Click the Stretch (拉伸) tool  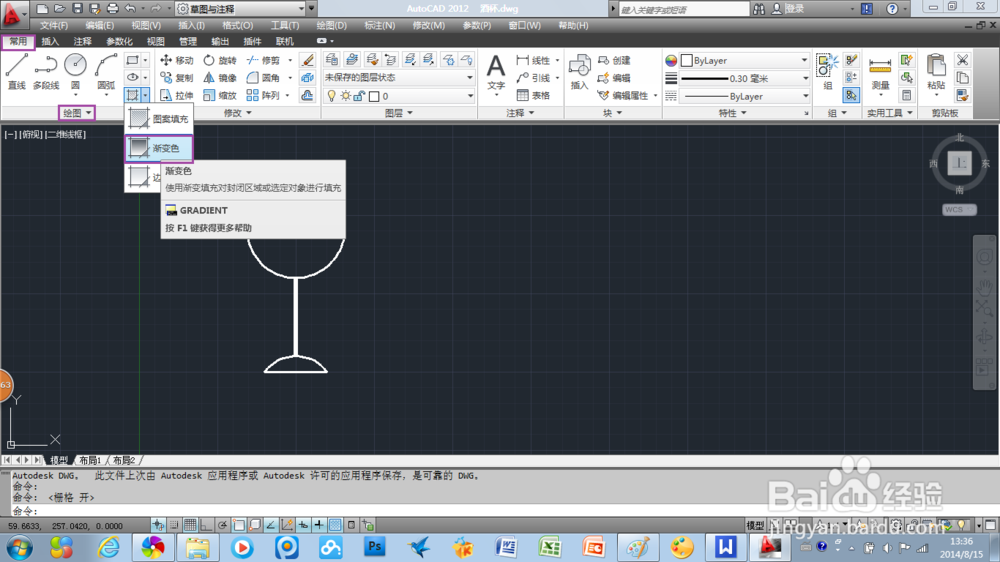tap(177, 96)
